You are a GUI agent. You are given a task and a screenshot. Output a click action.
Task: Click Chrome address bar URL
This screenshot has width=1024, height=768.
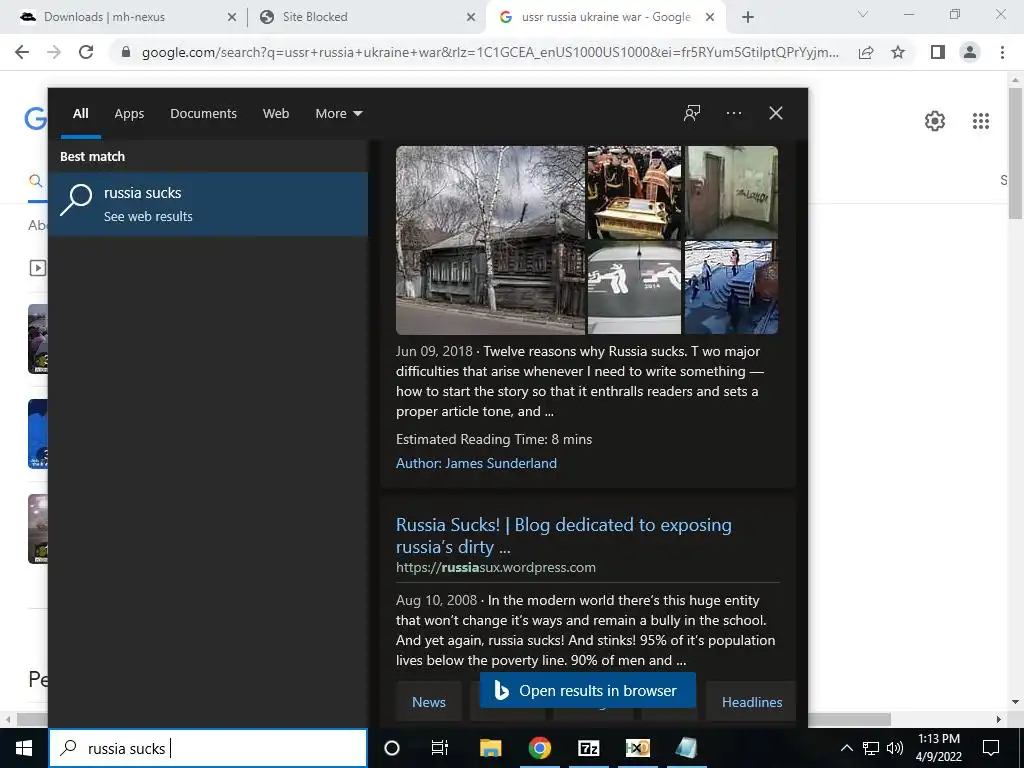[x=490, y=52]
